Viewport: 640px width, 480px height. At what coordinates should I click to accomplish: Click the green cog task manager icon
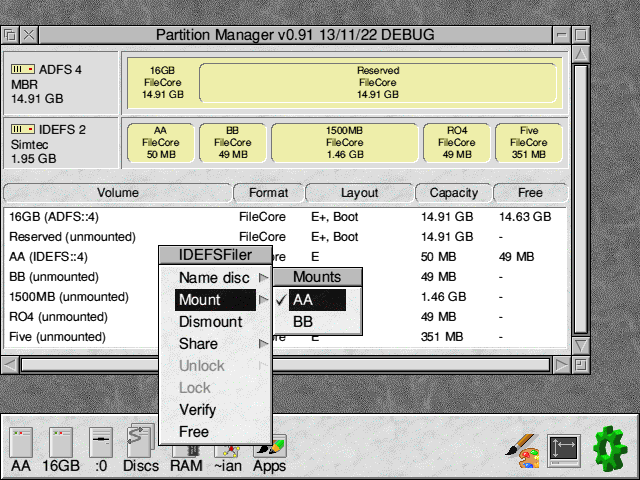click(610, 449)
